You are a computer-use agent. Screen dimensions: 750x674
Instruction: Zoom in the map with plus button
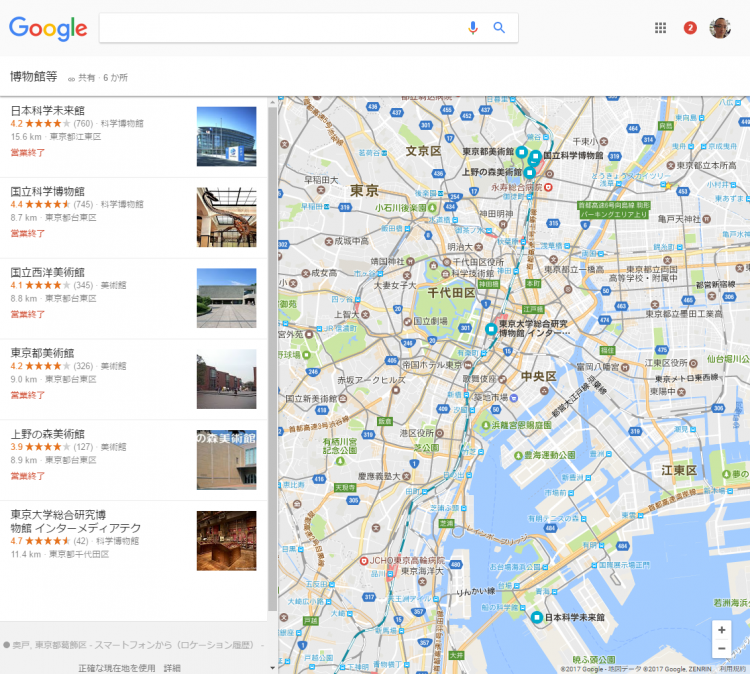pos(721,630)
